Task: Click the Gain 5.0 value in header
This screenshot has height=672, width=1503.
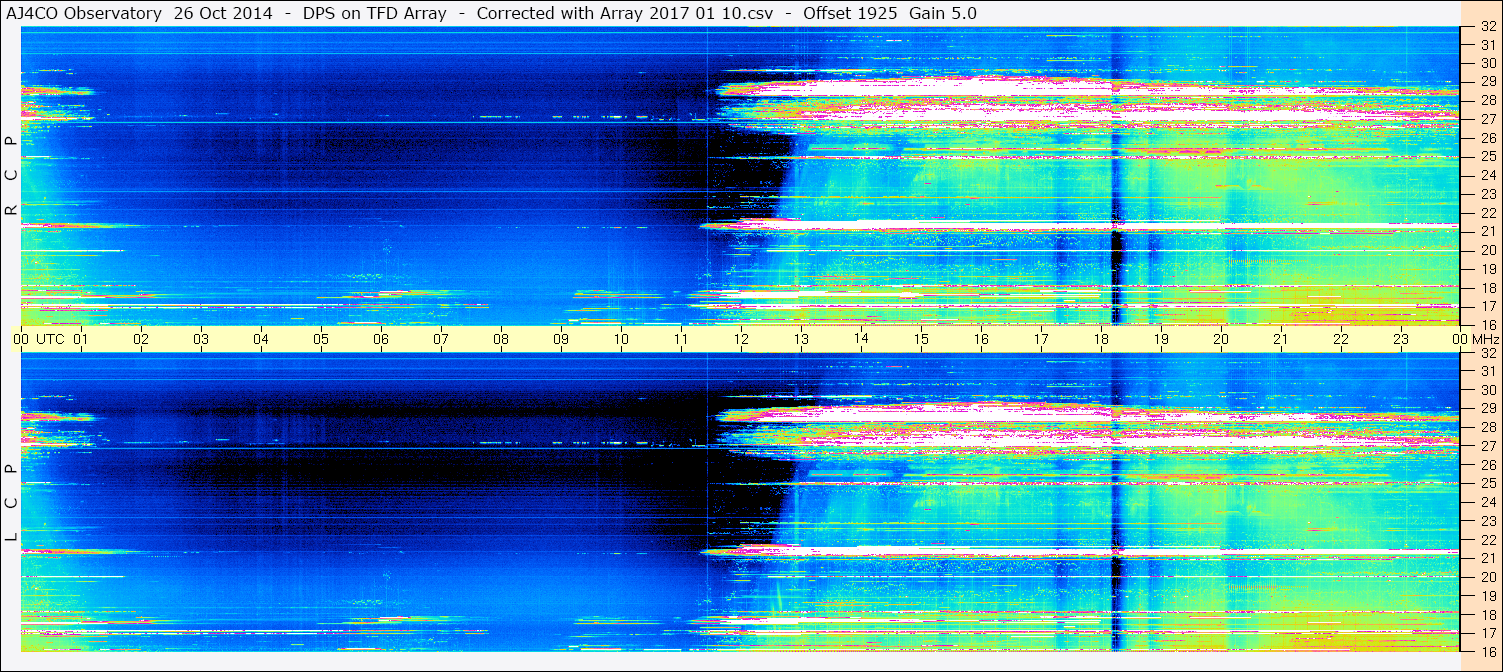Action: pyautogui.click(x=943, y=13)
